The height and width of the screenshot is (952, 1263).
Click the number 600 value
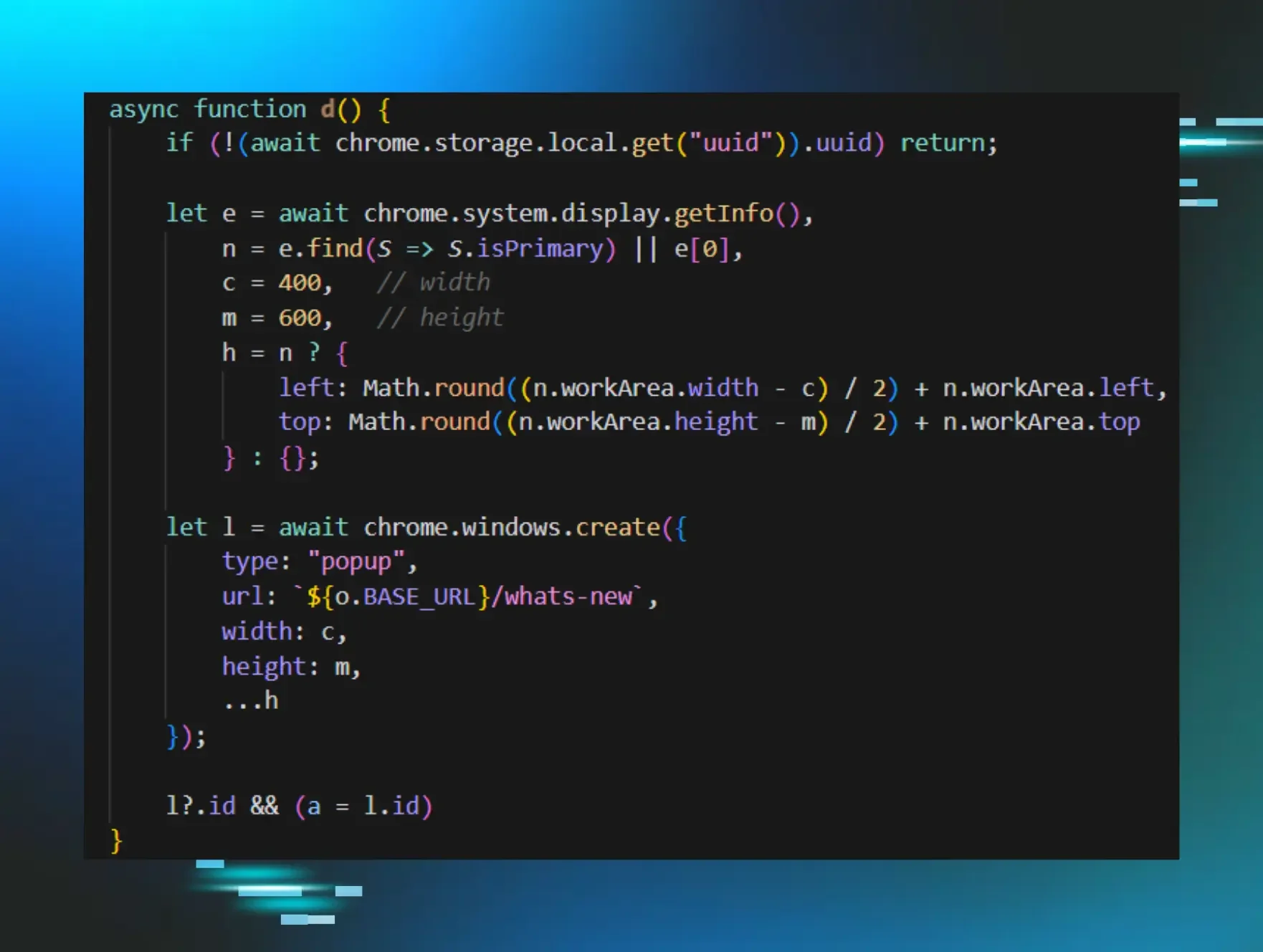point(300,318)
